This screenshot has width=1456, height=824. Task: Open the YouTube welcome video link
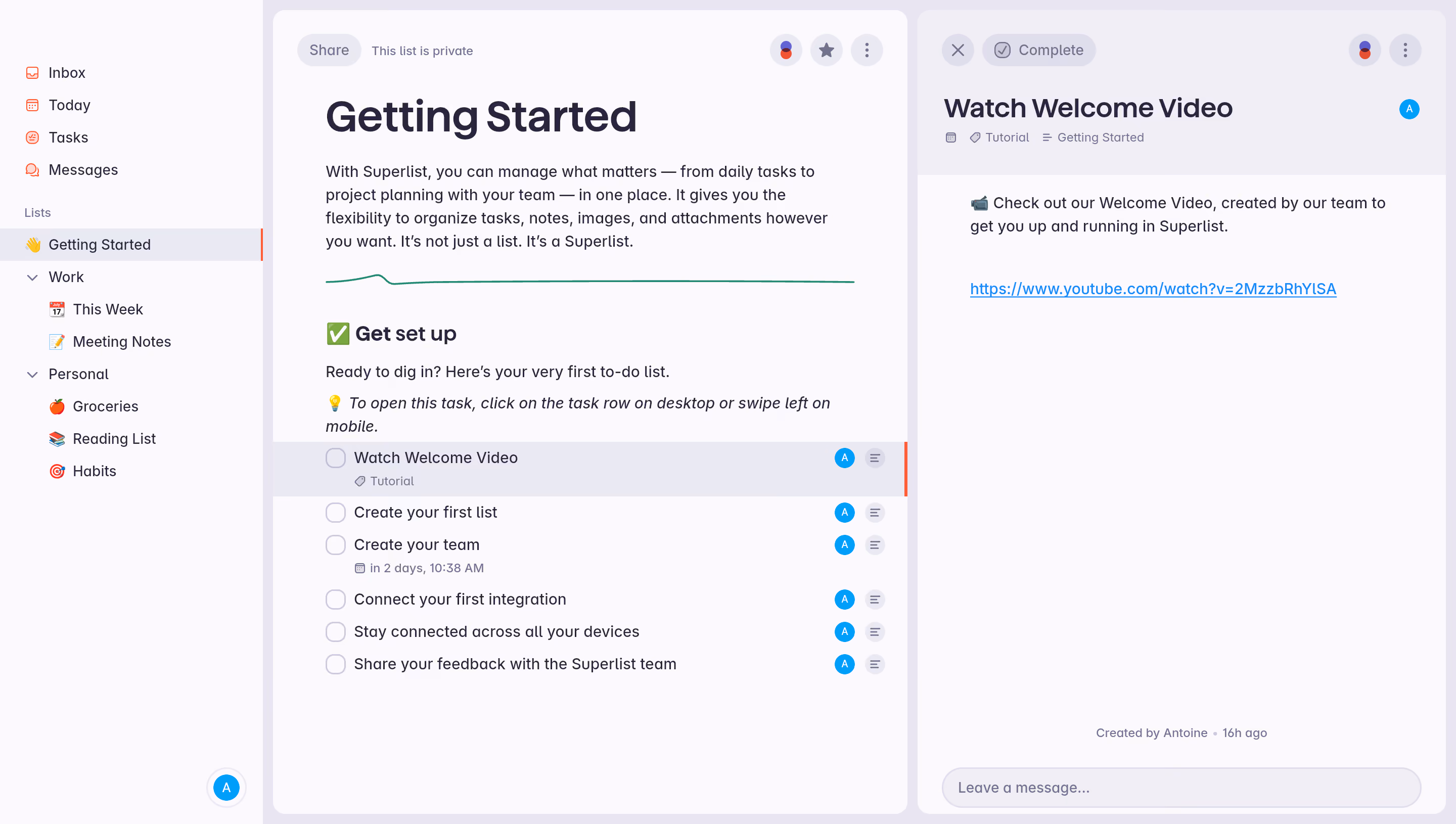1153,289
